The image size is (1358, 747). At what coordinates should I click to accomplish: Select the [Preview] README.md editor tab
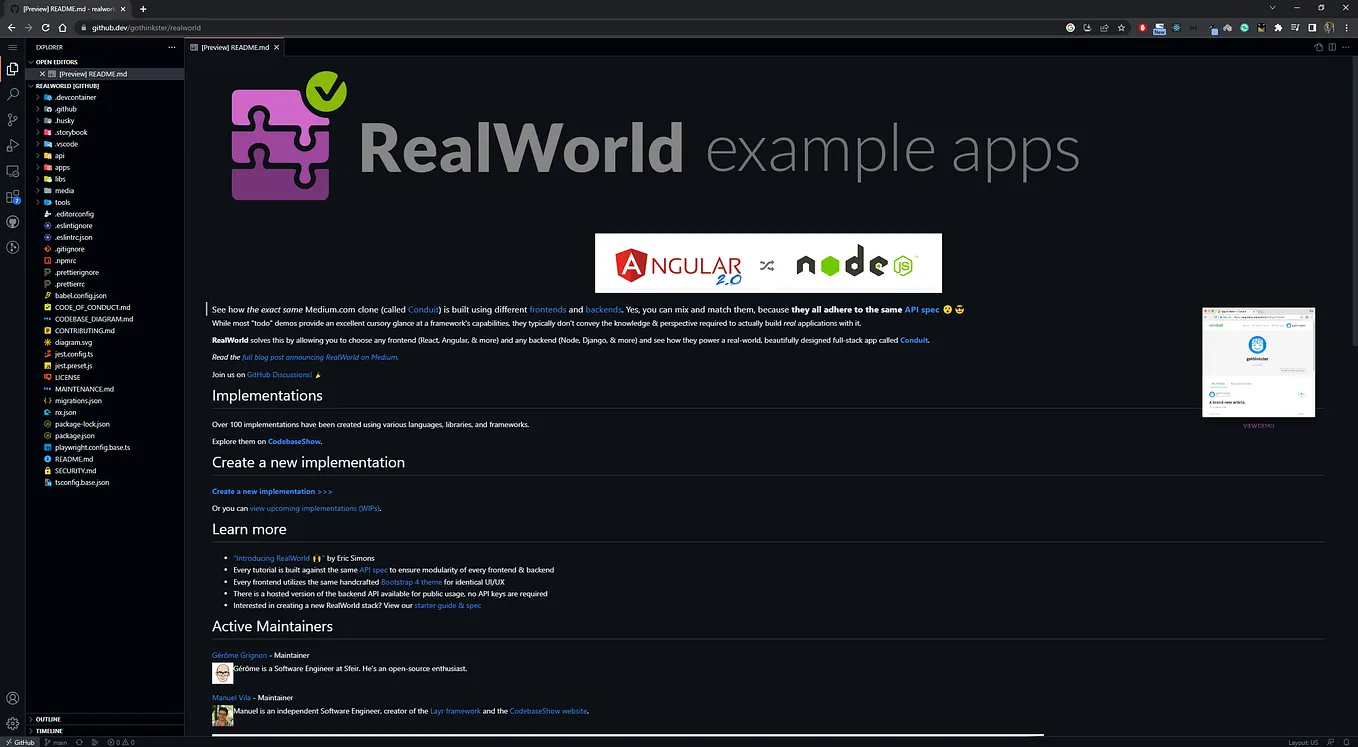coord(235,47)
